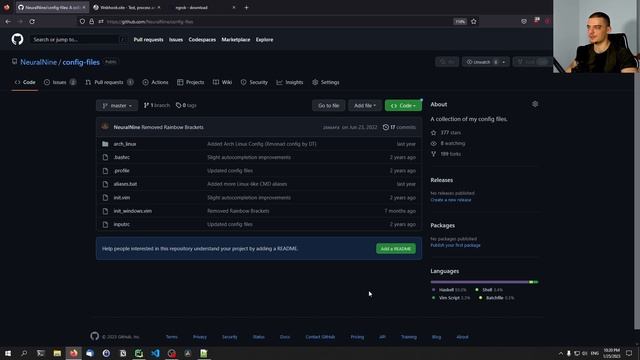Screen dimensions: 640x360
Task: Click Publish your first package link
Action: click(455, 245)
